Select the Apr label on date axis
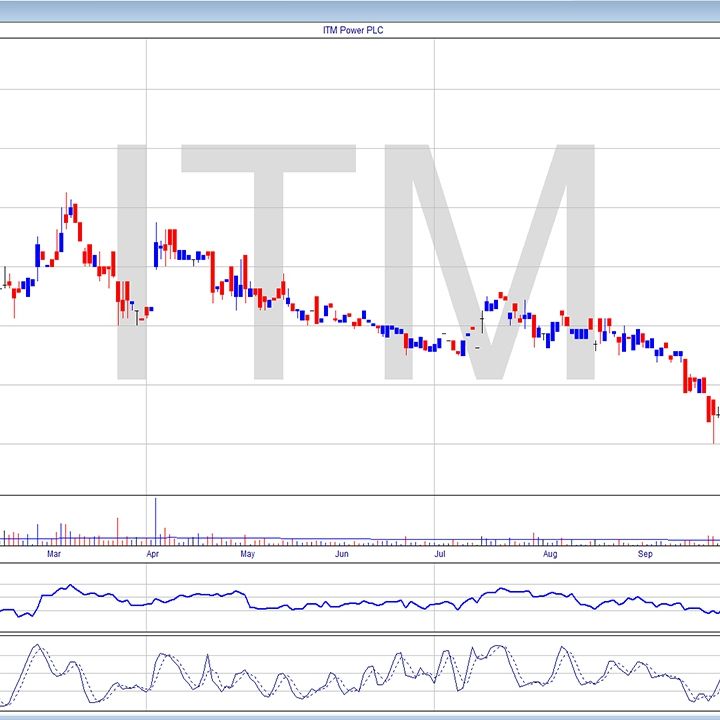 [x=152, y=553]
